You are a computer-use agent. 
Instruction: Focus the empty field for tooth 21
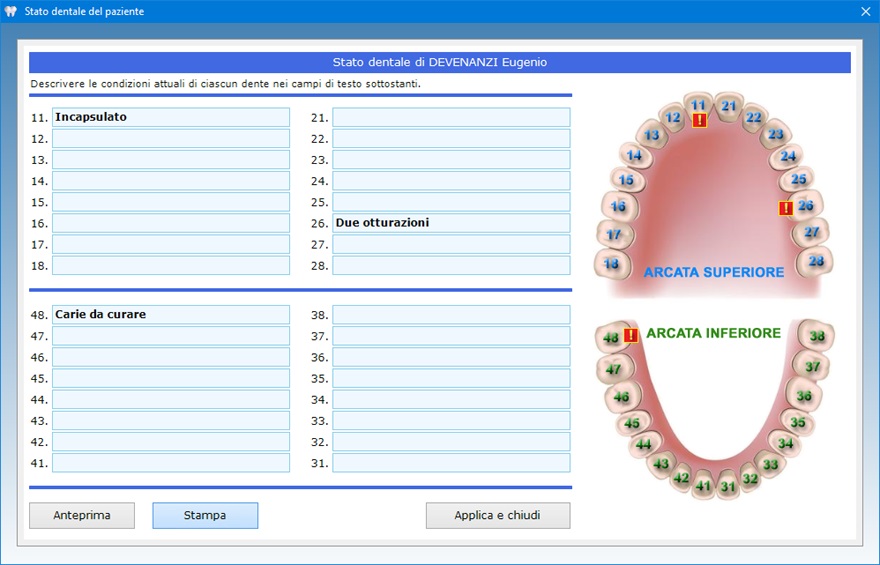(x=451, y=117)
